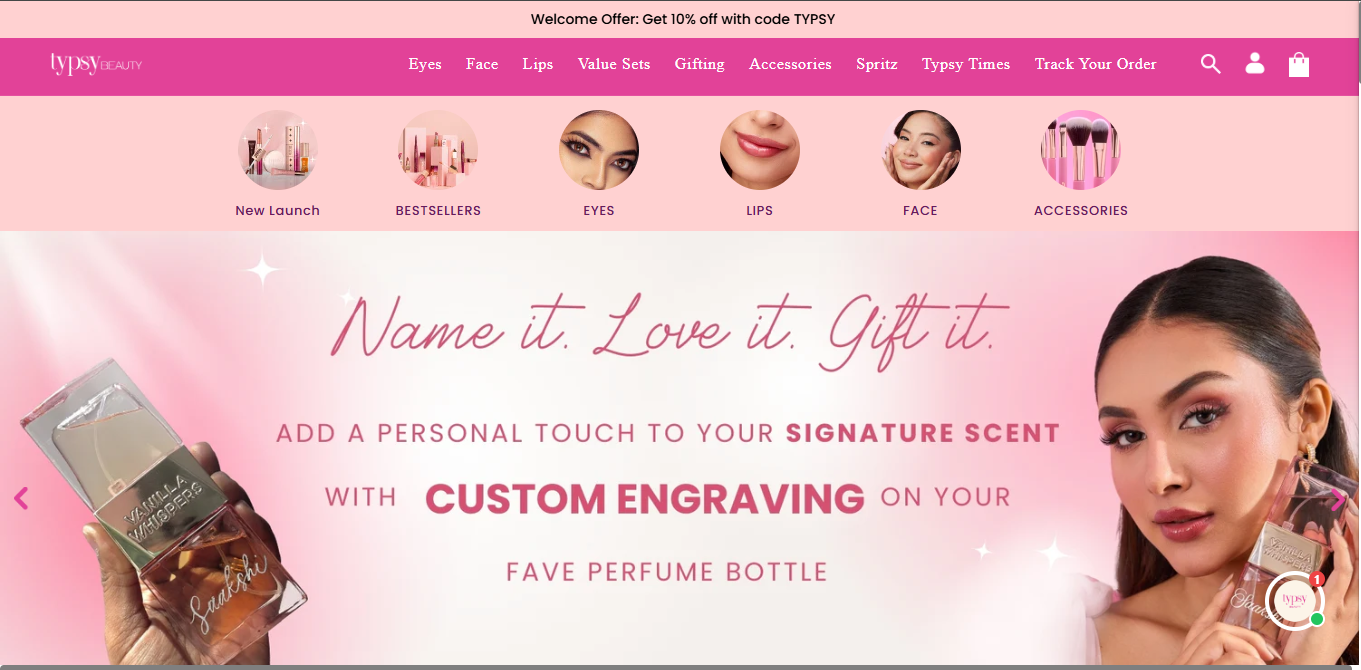Show the previous banner slide arrow
The image size is (1361, 670).
click(x=21, y=498)
